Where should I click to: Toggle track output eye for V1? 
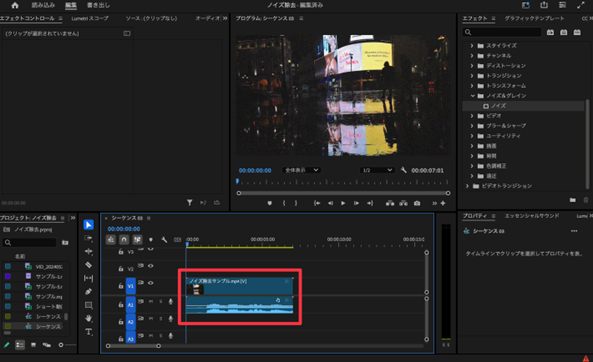point(151,283)
